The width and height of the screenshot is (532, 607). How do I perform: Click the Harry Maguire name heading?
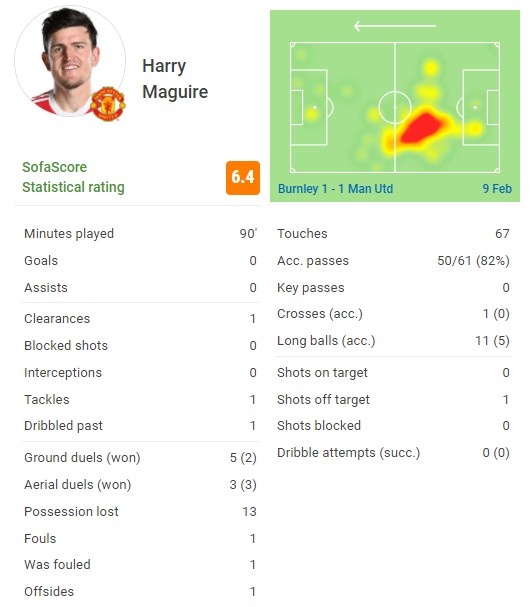pos(175,79)
